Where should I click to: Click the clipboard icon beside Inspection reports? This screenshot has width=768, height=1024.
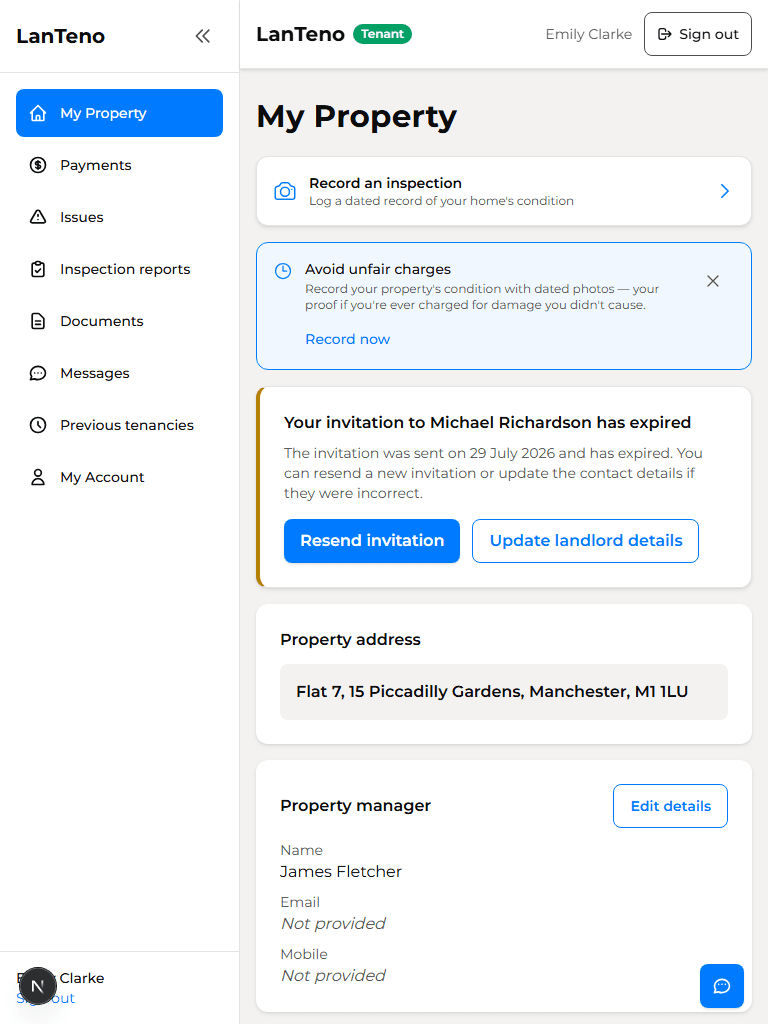pyautogui.click(x=38, y=269)
